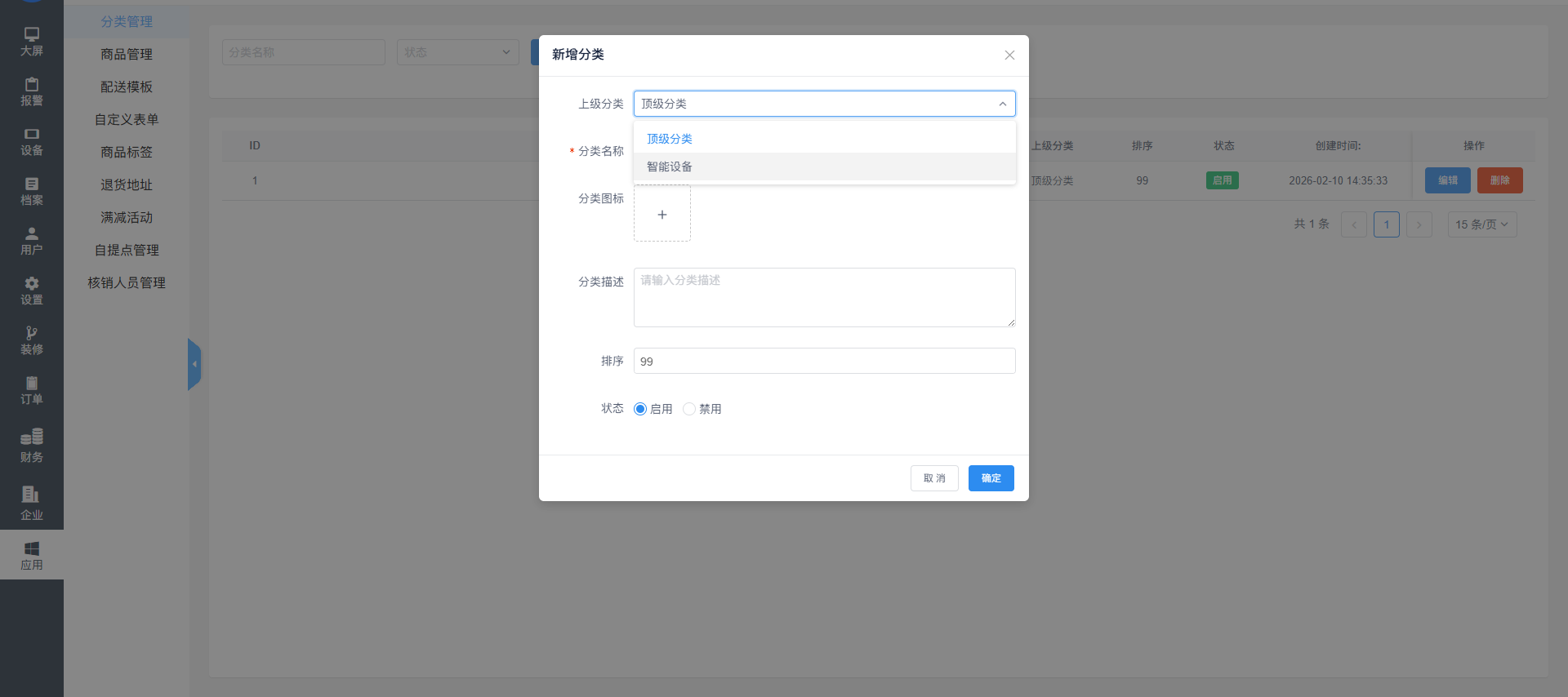Click the 分类描述 textarea
Image resolution: width=1568 pixels, height=697 pixels.
click(x=825, y=297)
